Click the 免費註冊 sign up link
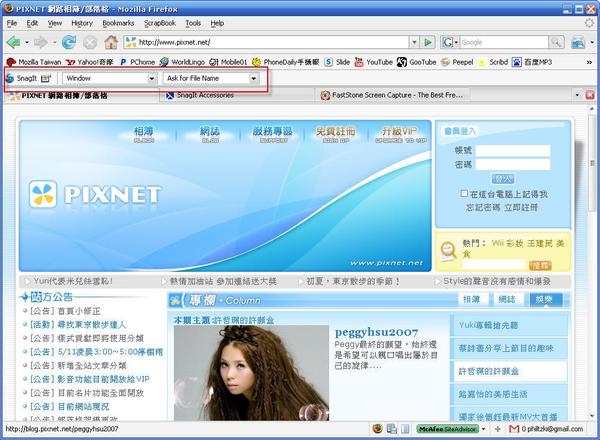Image resolution: width=600 pixels, height=440 pixels. pos(335,135)
